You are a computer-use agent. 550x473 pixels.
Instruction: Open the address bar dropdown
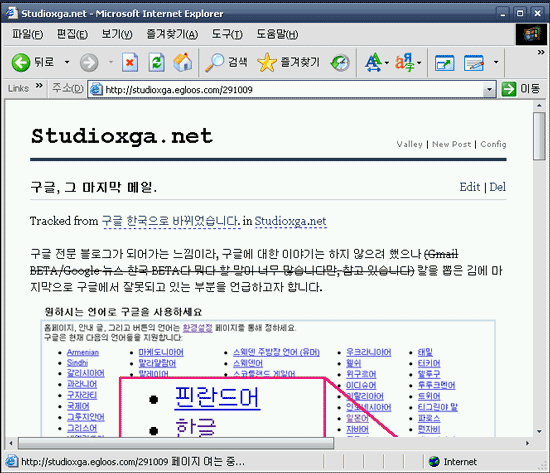[x=489, y=89]
